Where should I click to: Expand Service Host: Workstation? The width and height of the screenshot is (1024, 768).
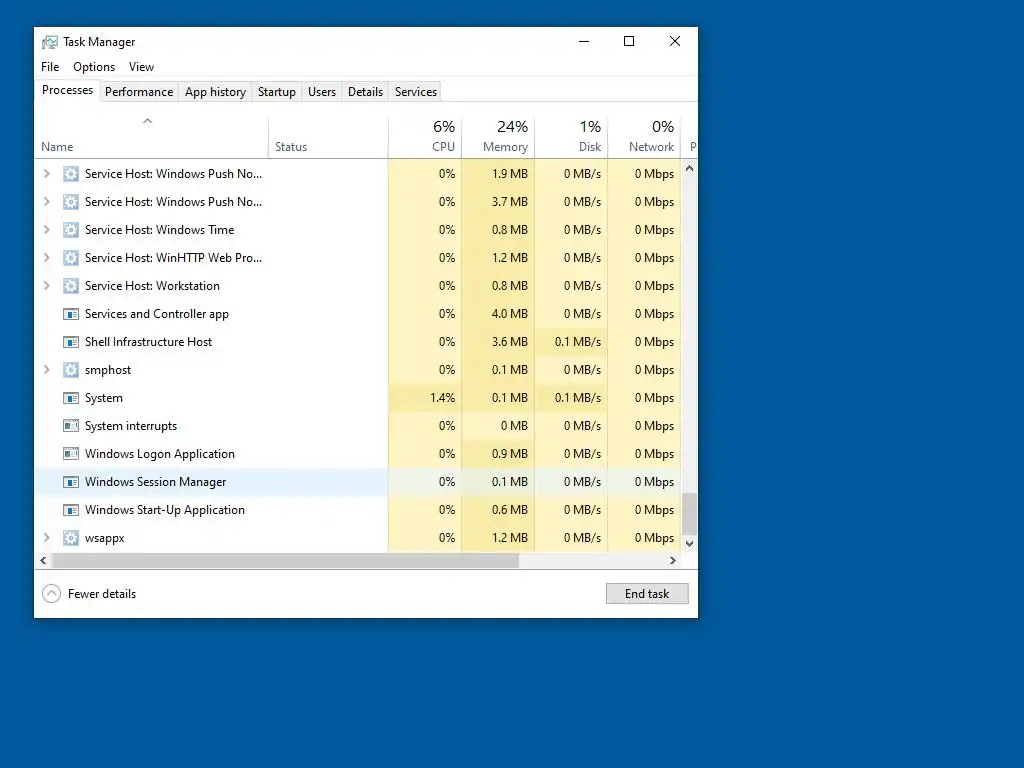coord(46,286)
